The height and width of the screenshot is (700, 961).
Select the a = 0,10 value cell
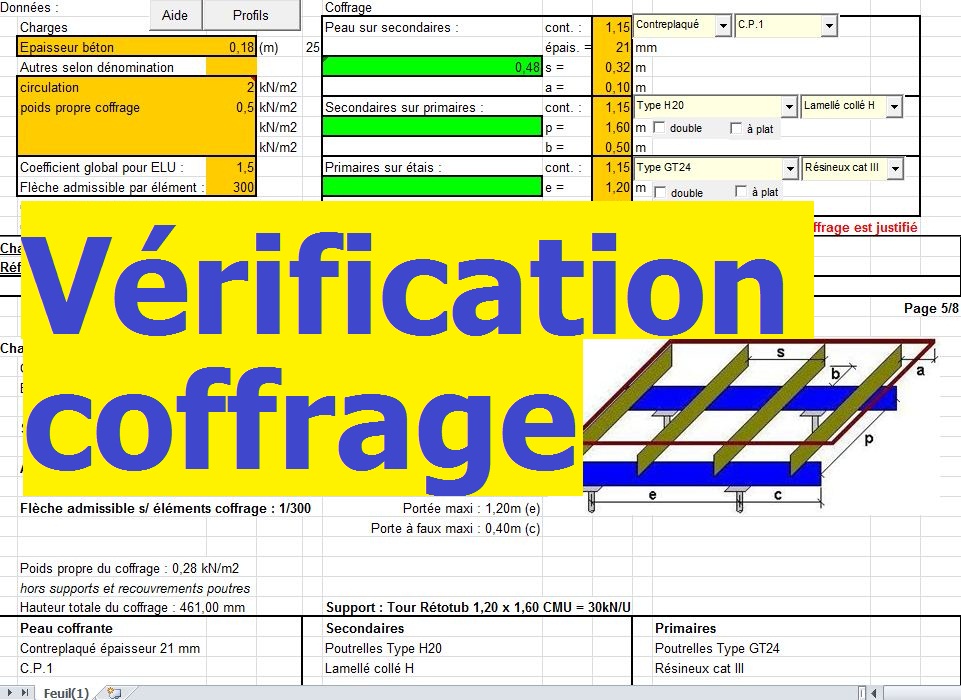tap(612, 87)
